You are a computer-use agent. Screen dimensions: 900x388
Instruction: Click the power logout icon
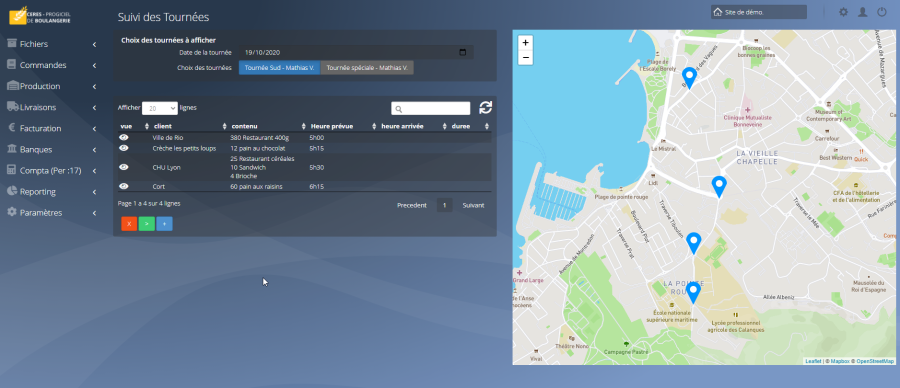click(x=882, y=11)
